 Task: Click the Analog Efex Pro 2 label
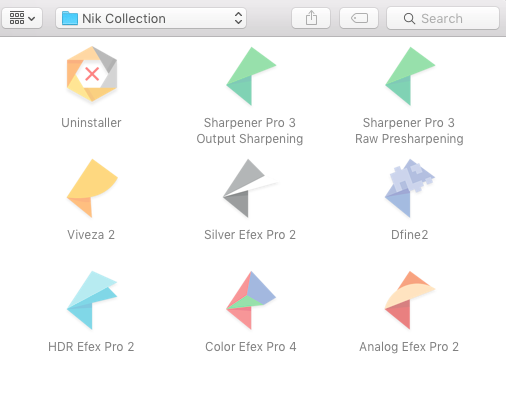click(409, 347)
